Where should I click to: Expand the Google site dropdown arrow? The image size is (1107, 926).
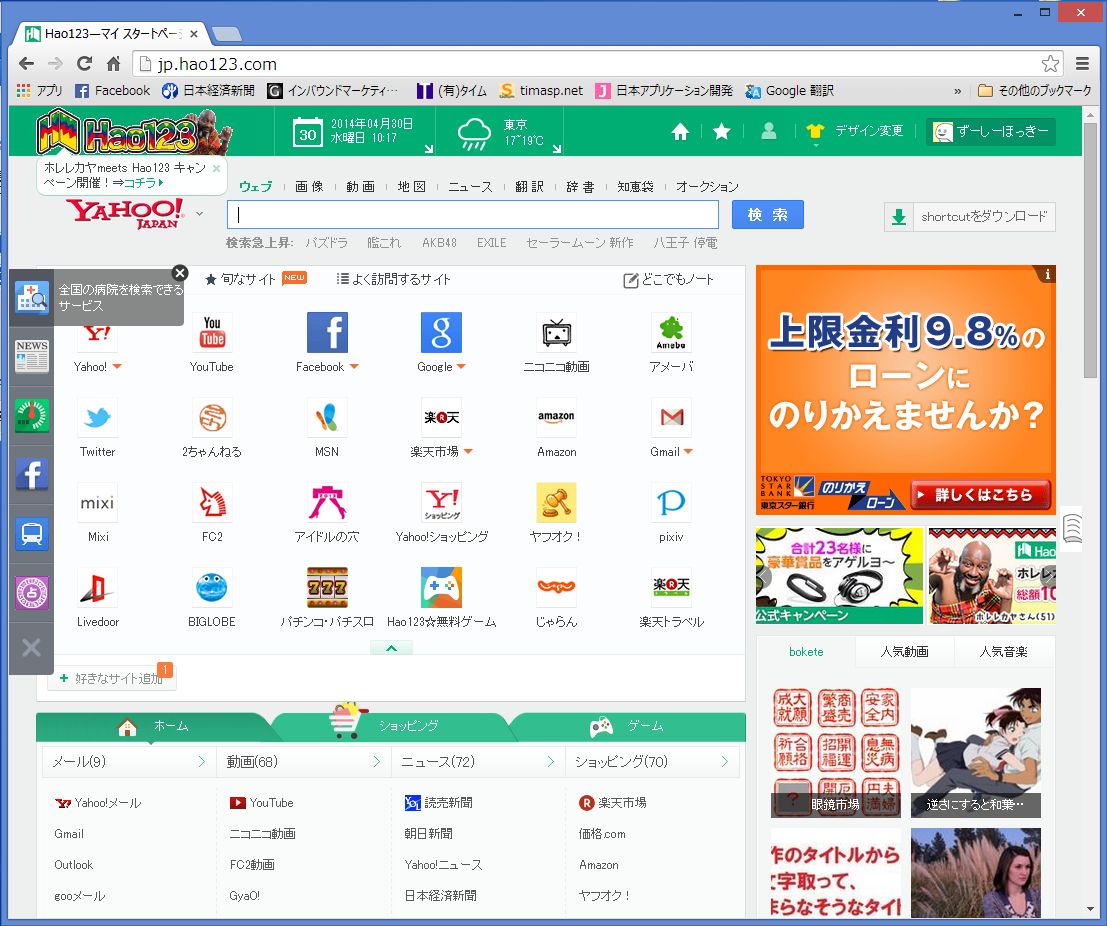(x=462, y=368)
